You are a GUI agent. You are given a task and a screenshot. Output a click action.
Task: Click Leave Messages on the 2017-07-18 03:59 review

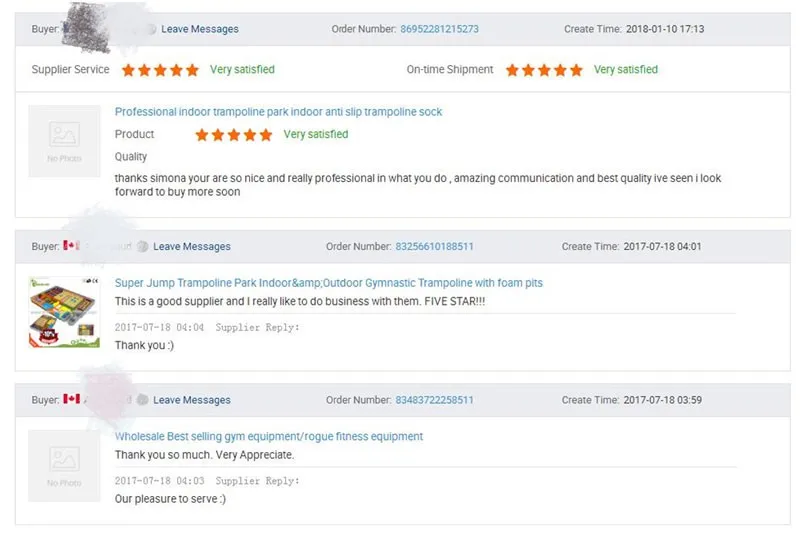[x=192, y=400]
